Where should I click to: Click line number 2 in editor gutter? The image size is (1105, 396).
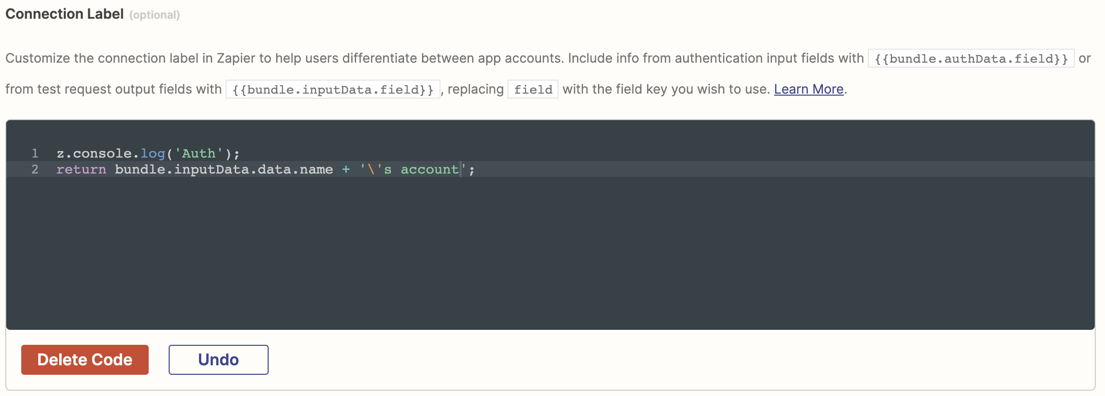pos(34,170)
